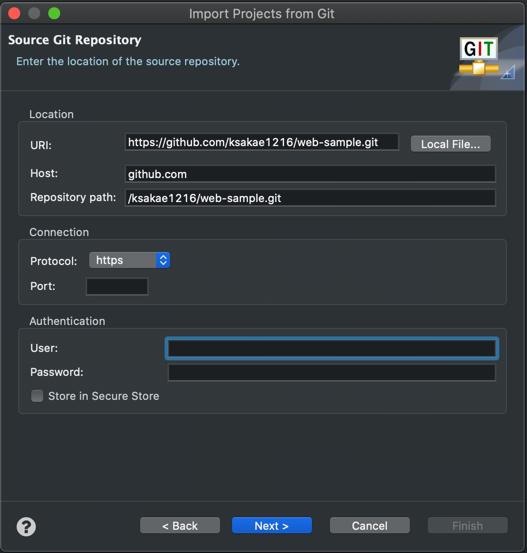Click the User authentication field

click(332, 348)
